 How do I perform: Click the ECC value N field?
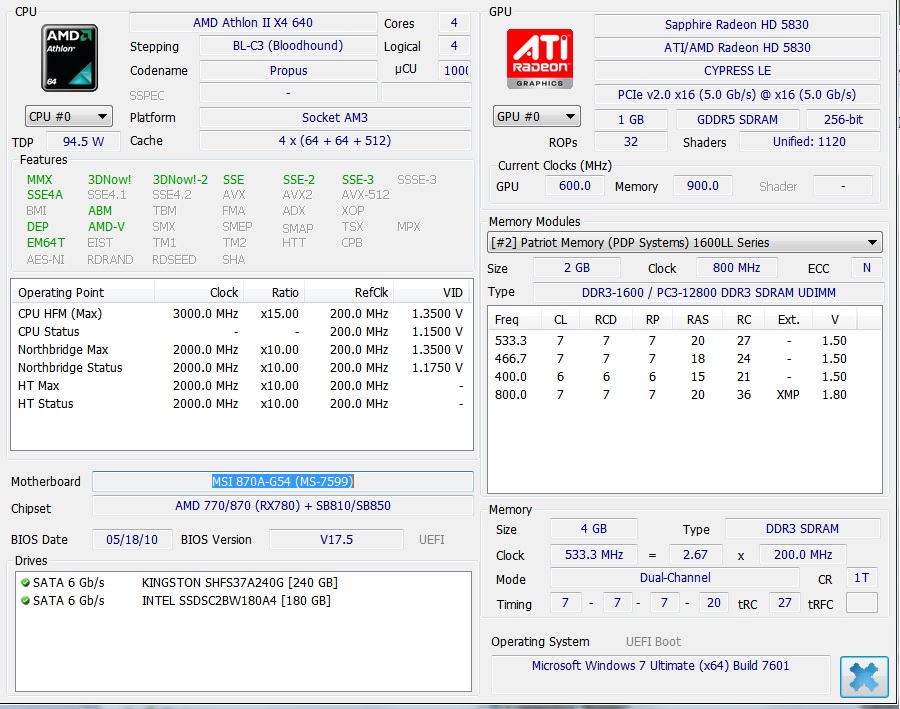(x=866, y=268)
